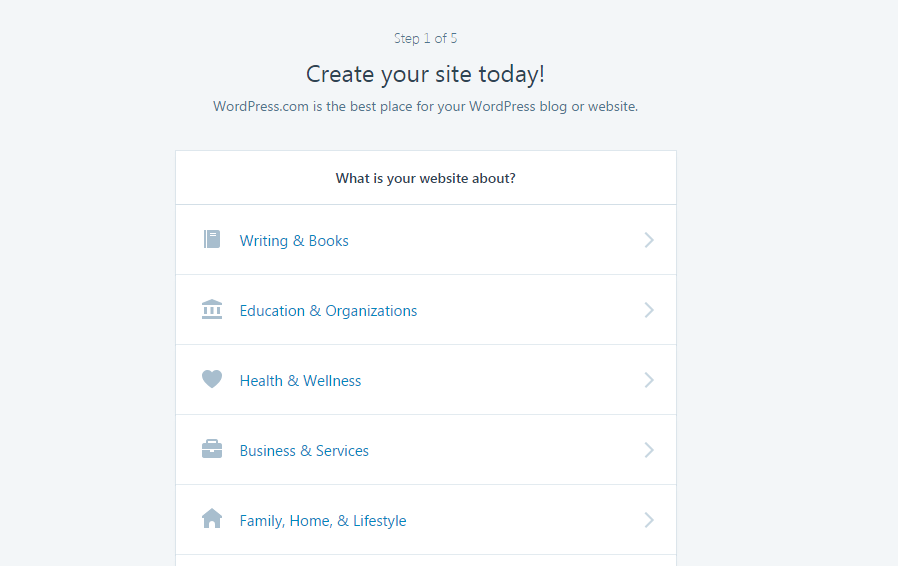This screenshot has width=898, height=566.
Task: Click the "Create your site today!" heading
Action: [425, 74]
